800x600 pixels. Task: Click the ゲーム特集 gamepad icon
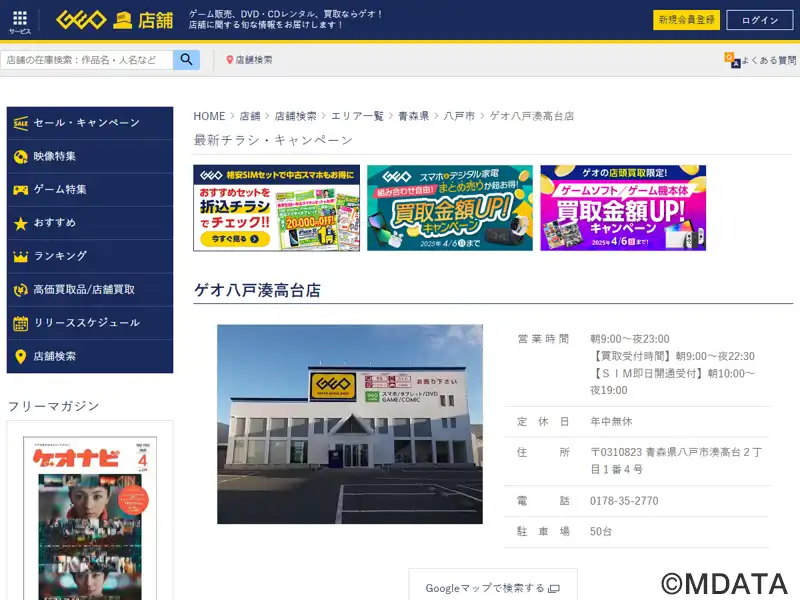20,190
